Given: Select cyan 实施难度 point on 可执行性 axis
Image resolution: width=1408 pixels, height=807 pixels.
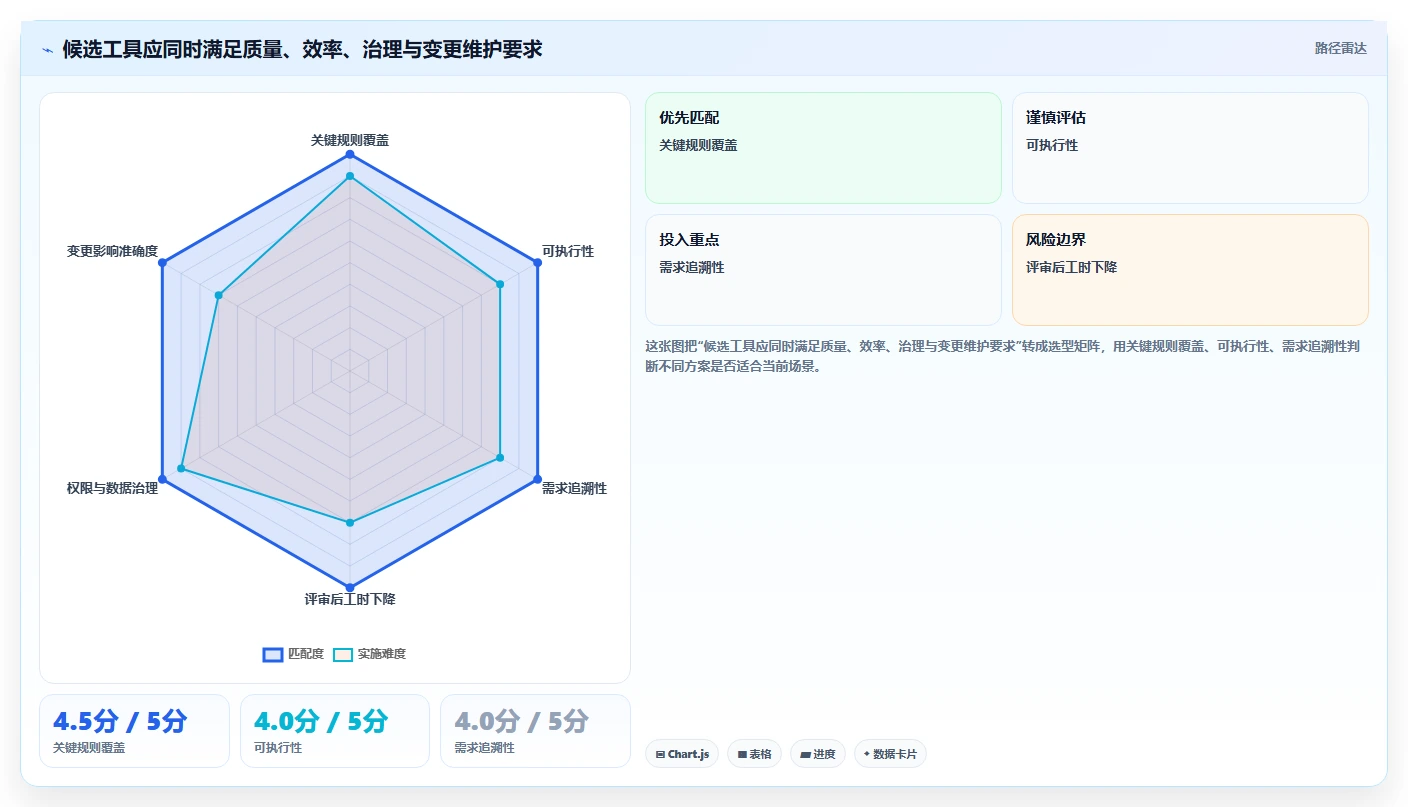Looking at the screenshot, I should (500, 284).
